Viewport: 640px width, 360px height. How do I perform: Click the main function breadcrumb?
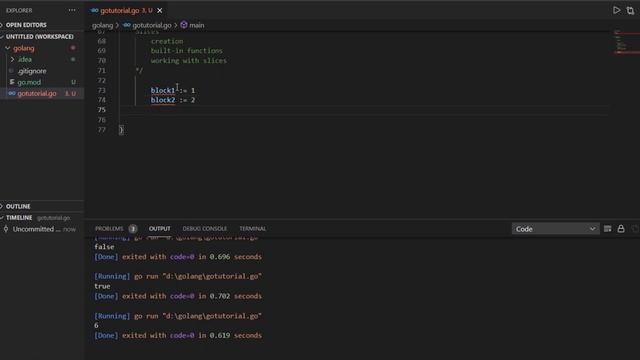192,25
